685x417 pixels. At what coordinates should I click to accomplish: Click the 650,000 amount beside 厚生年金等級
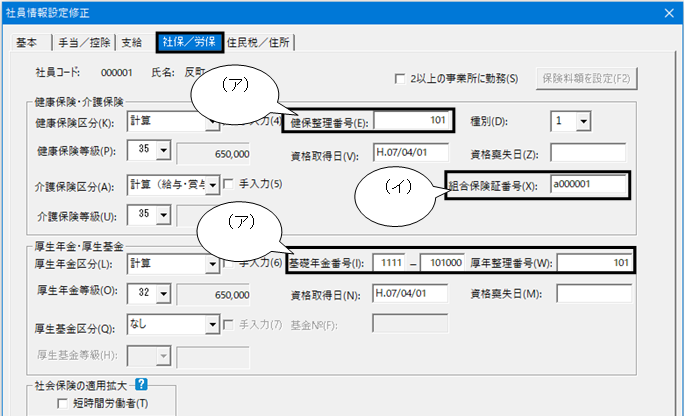point(213,295)
